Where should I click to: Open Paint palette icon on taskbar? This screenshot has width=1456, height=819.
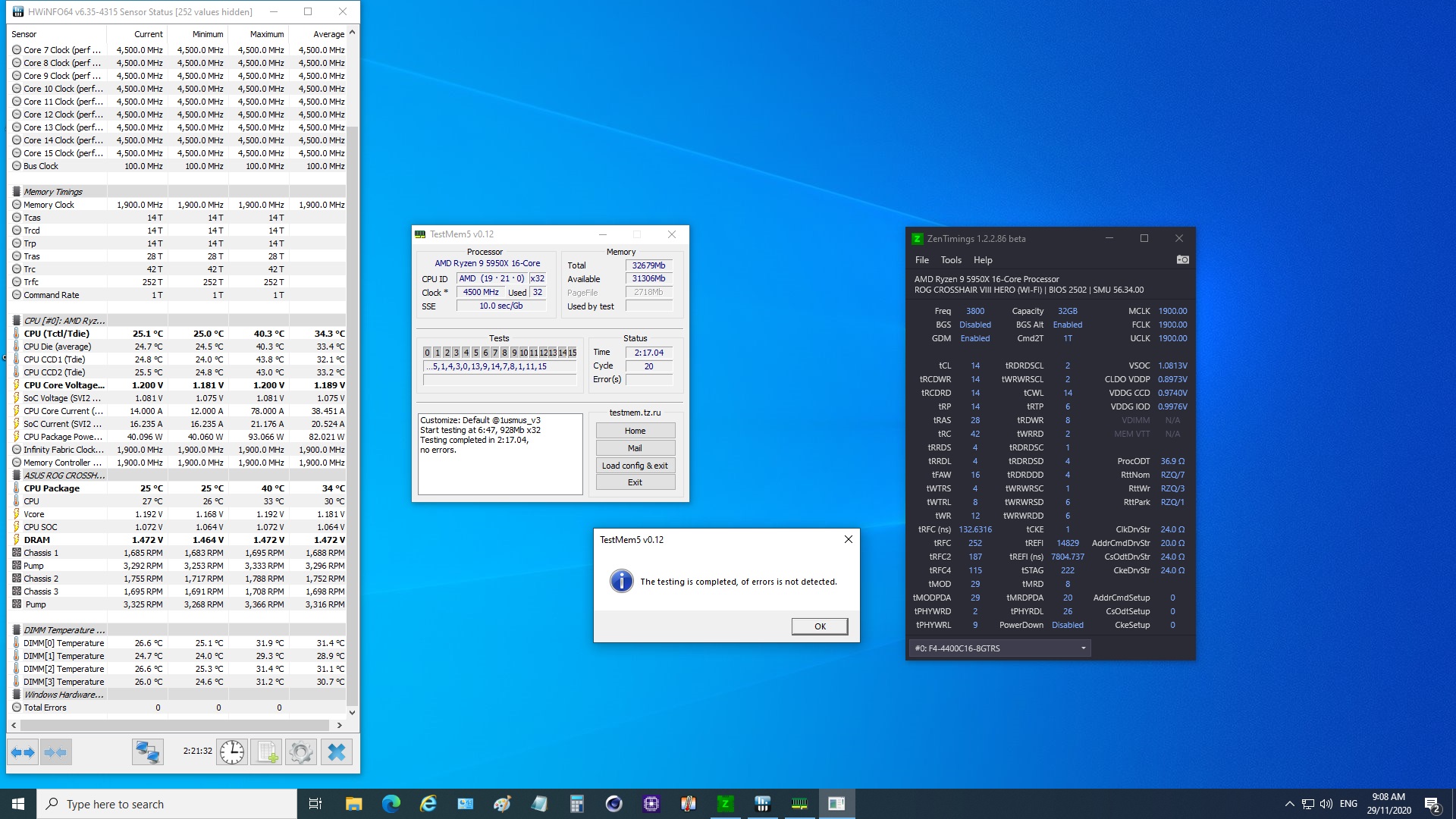(x=502, y=804)
